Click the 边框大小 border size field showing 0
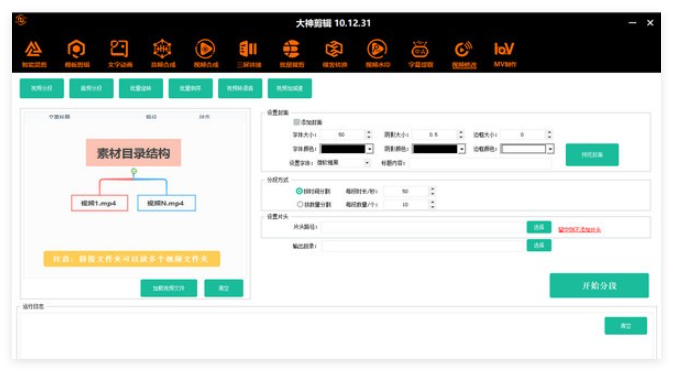Image resolution: width=673 pixels, height=371 pixels. pos(523,135)
